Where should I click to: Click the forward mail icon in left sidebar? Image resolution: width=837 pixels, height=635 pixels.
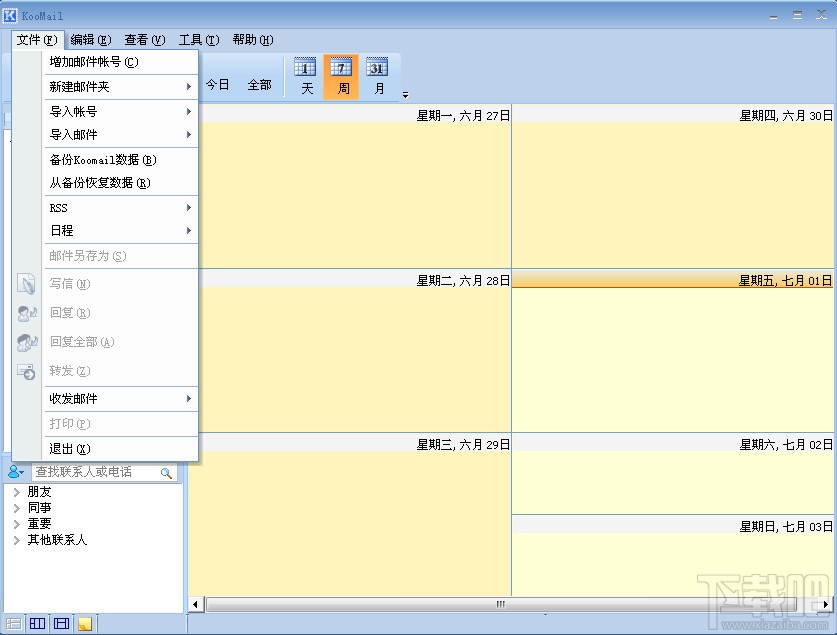pyautogui.click(x=27, y=372)
